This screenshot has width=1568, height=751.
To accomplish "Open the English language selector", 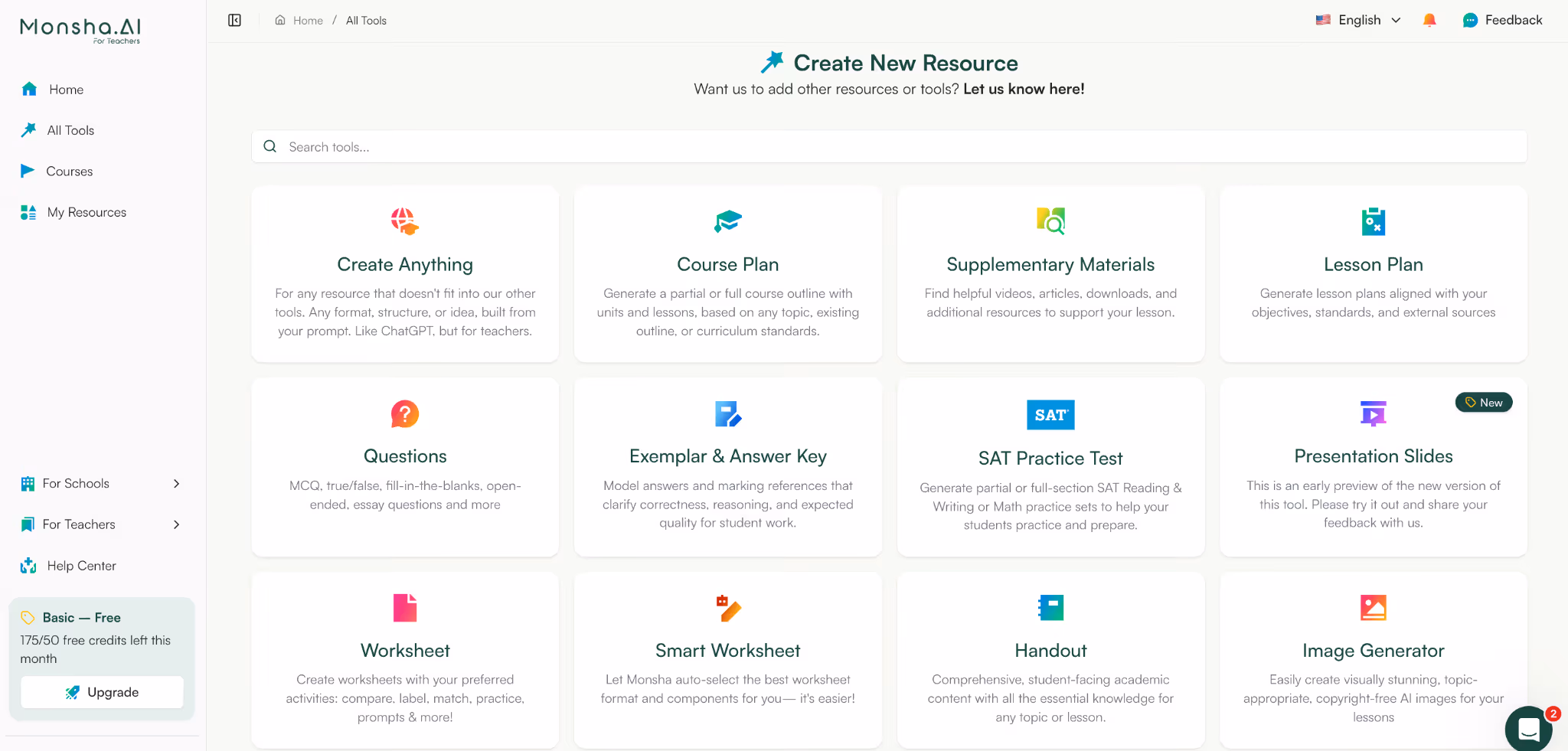I will tap(1357, 20).
